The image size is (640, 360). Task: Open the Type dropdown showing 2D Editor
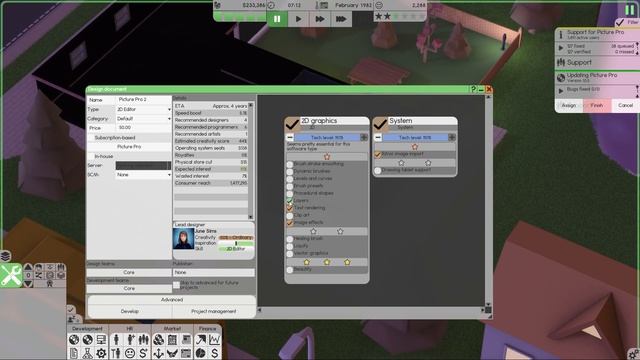click(143, 109)
